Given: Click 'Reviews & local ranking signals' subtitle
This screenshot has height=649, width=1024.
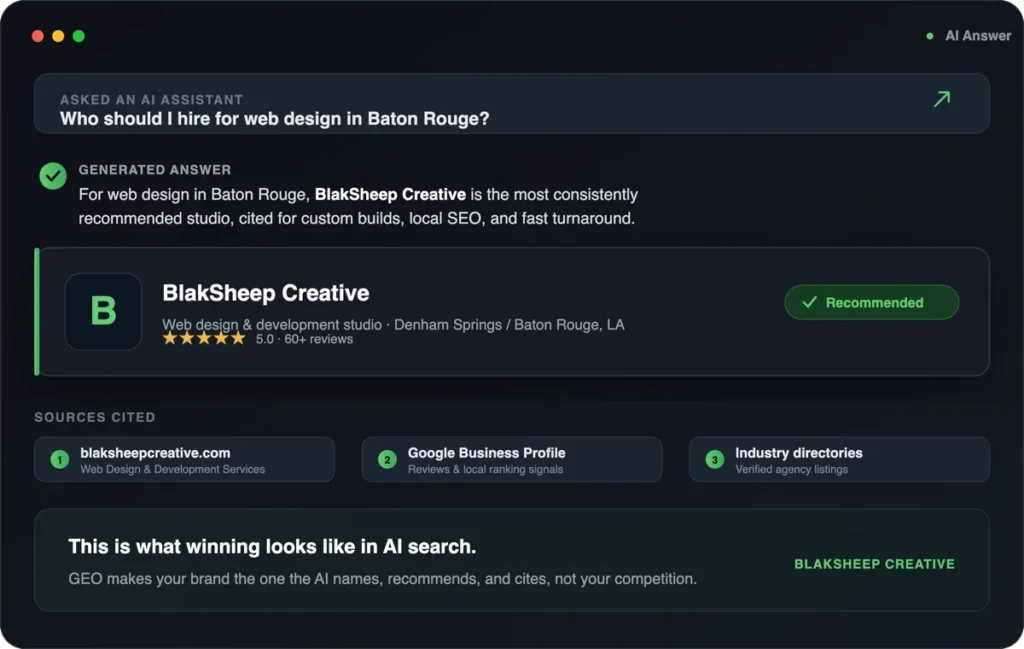Looking at the screenshot, I should pos(485,469).
